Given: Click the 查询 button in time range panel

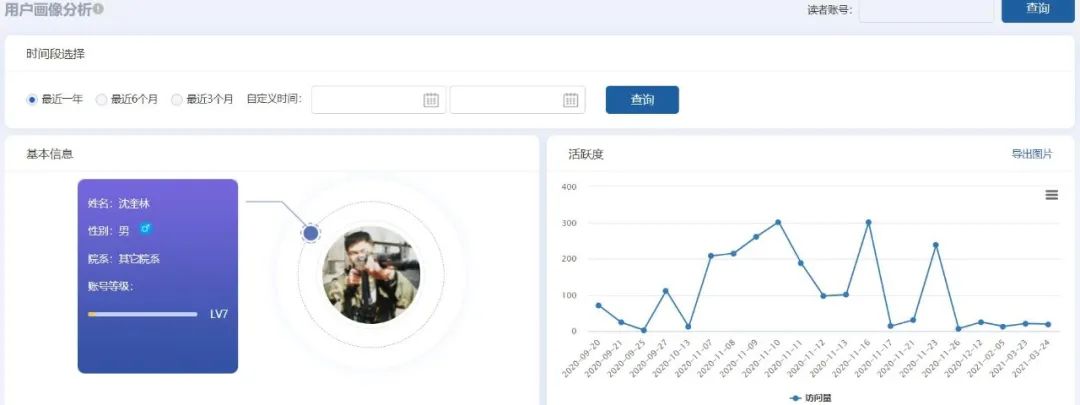Looking at the screenshot, I should [x=642, y=100].
